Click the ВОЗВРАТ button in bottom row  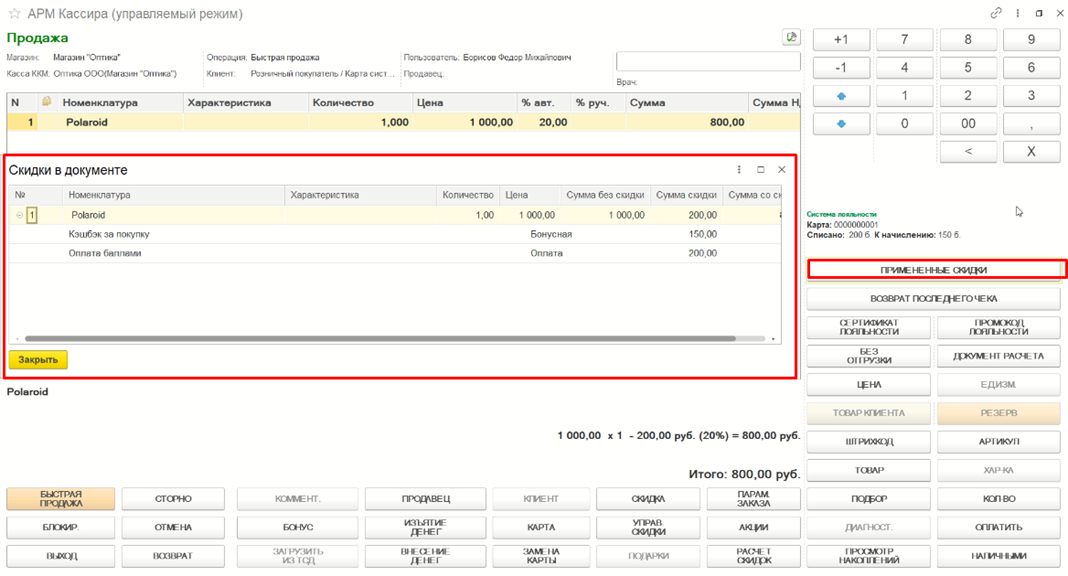(x=173, y=556)
